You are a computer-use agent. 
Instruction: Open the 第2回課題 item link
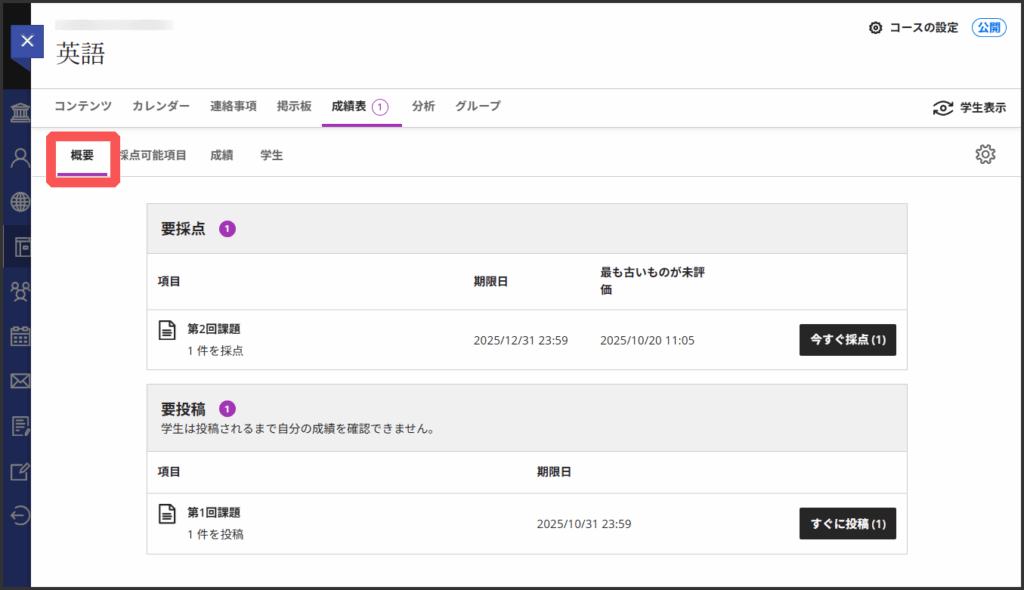pyautogui.click(x=214, y=329)
